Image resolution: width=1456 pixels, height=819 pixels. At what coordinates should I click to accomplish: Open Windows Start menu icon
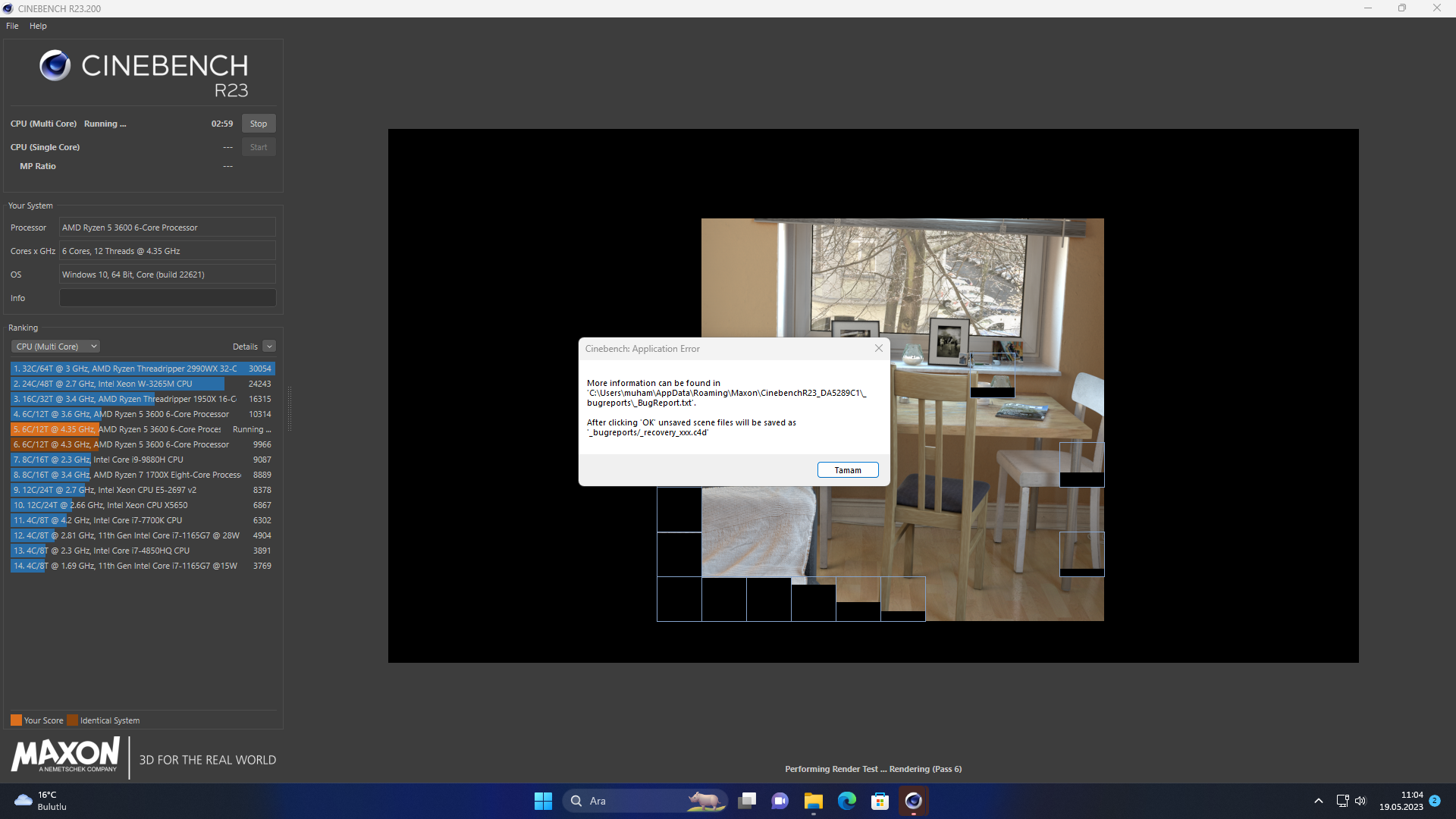click(x=543, y=801)
